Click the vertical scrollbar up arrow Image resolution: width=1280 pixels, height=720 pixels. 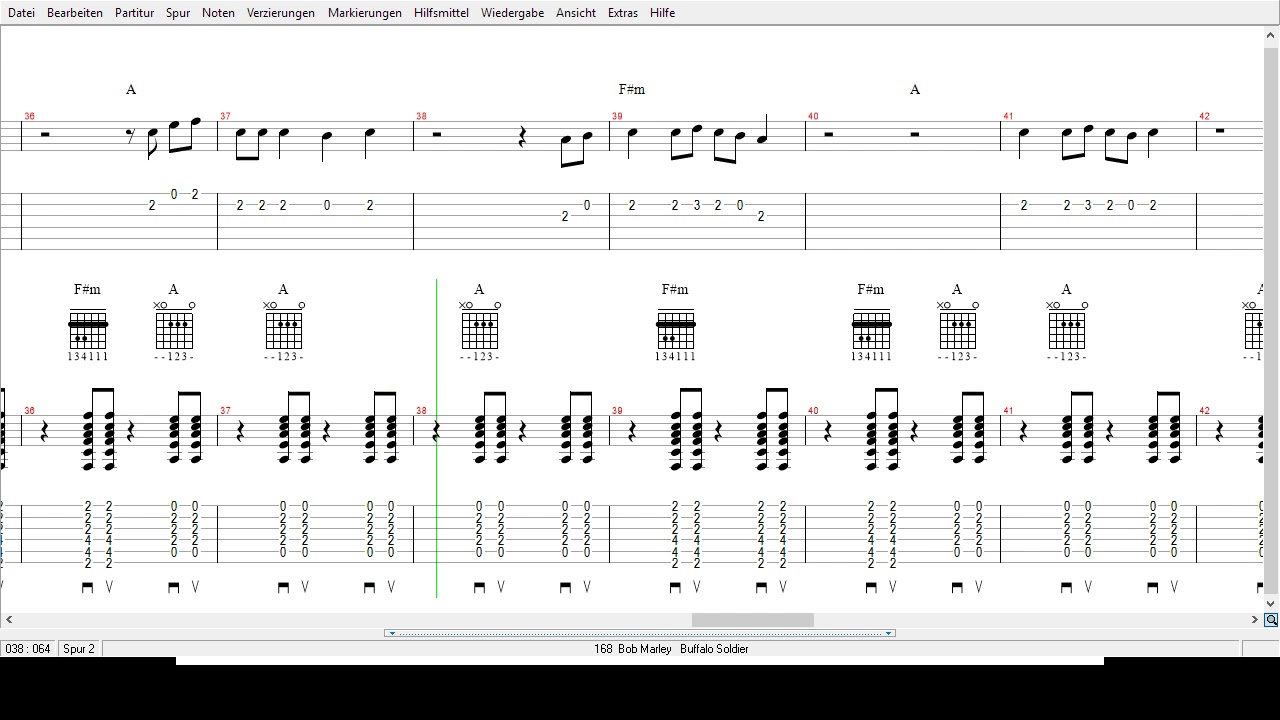[x=1271, y=36]
